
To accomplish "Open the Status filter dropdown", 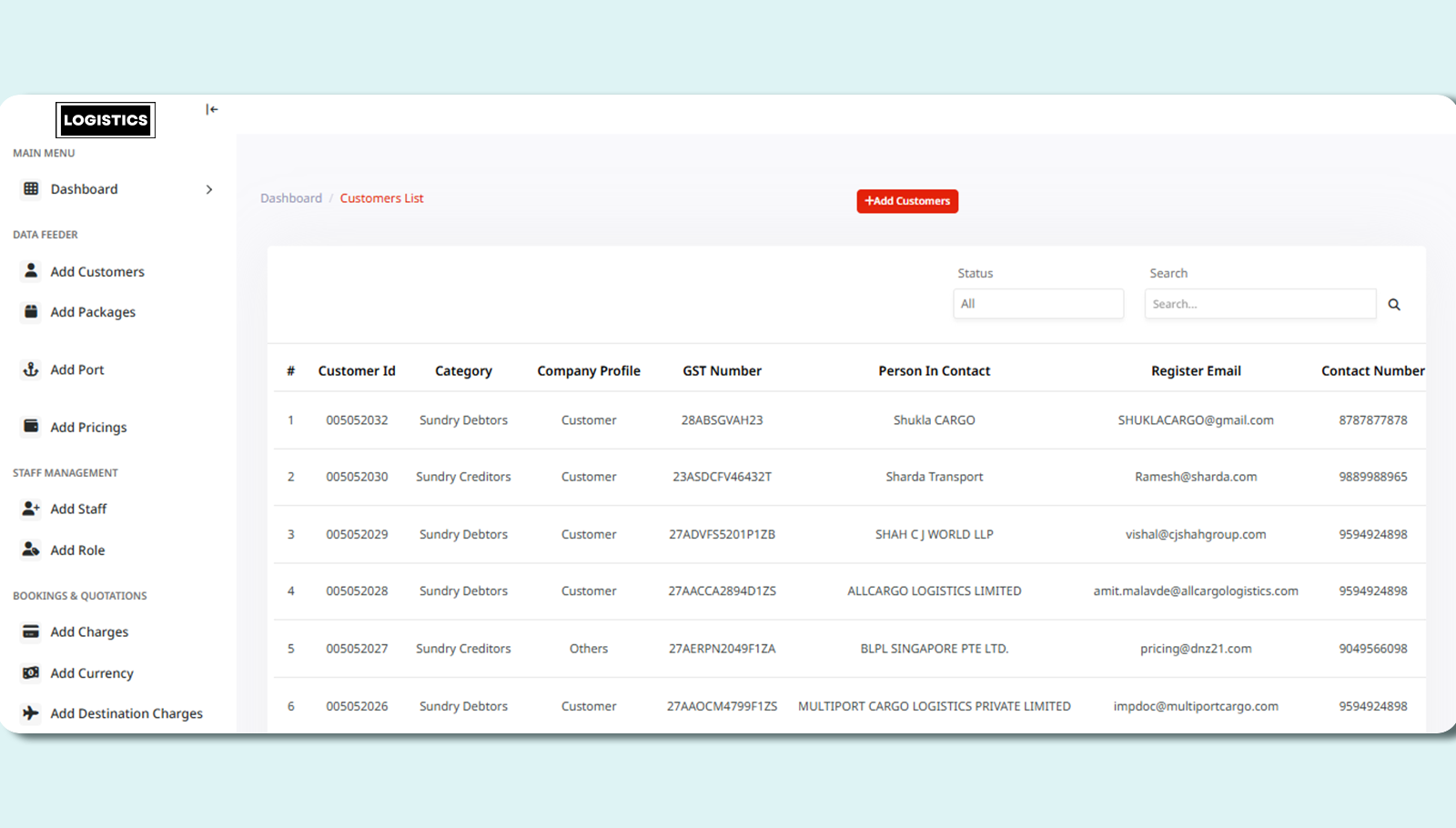I will (1037, 304).
